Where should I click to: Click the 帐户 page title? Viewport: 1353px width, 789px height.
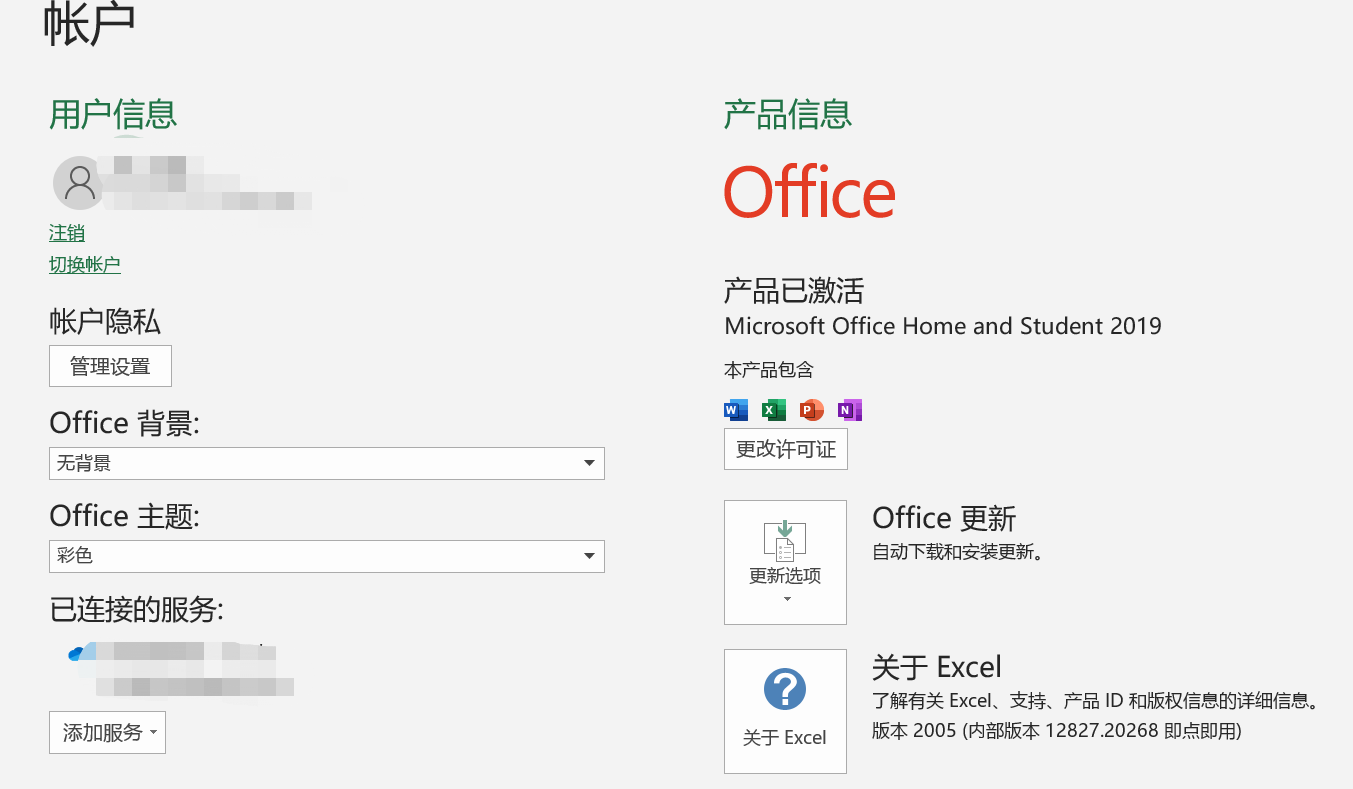point(89,24)
